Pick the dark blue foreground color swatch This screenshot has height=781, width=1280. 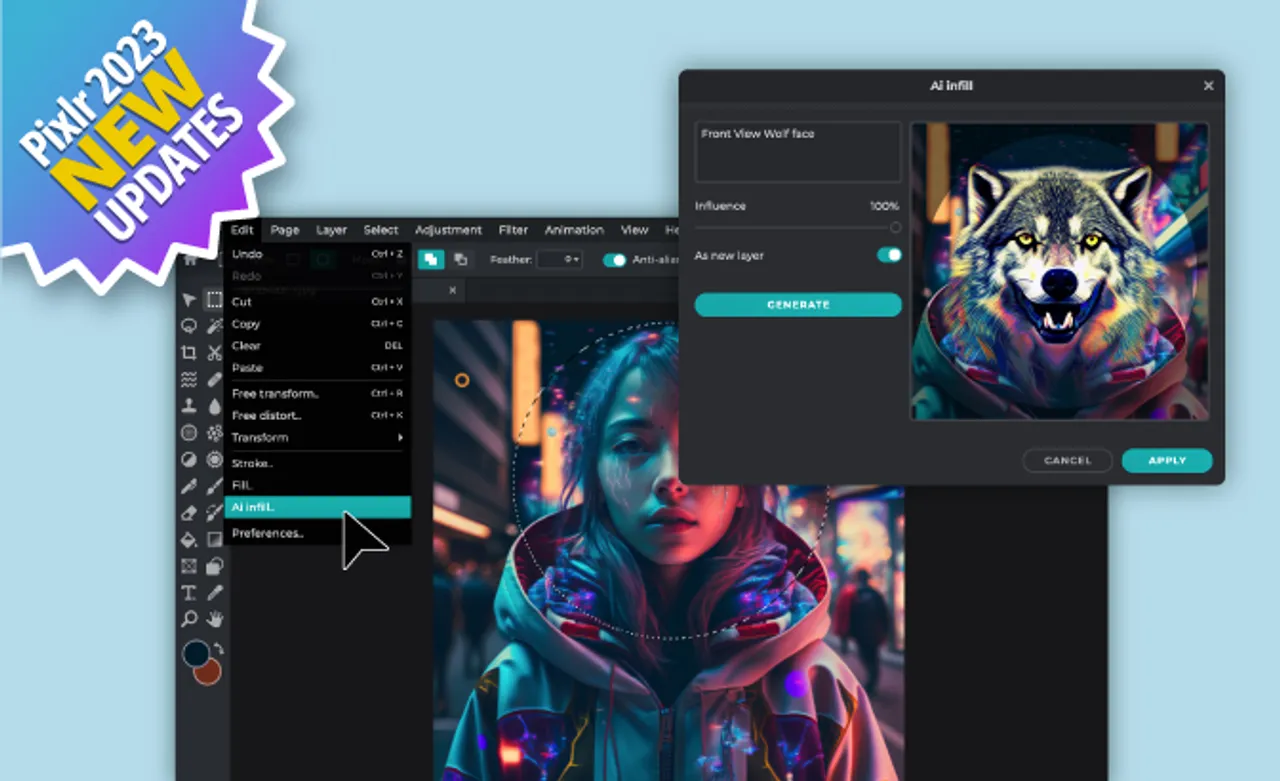click(196, 655)
